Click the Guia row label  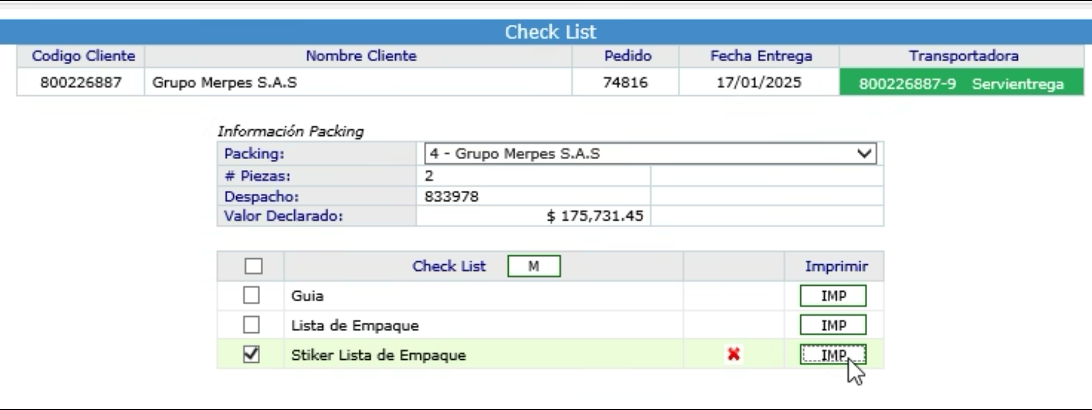click(307, 296)
